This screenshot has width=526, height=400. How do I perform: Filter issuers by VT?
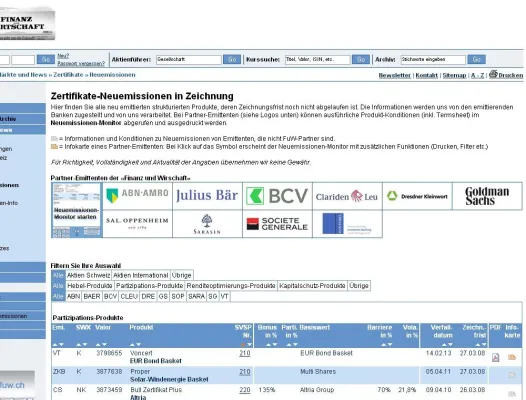(x=224, y=296)
